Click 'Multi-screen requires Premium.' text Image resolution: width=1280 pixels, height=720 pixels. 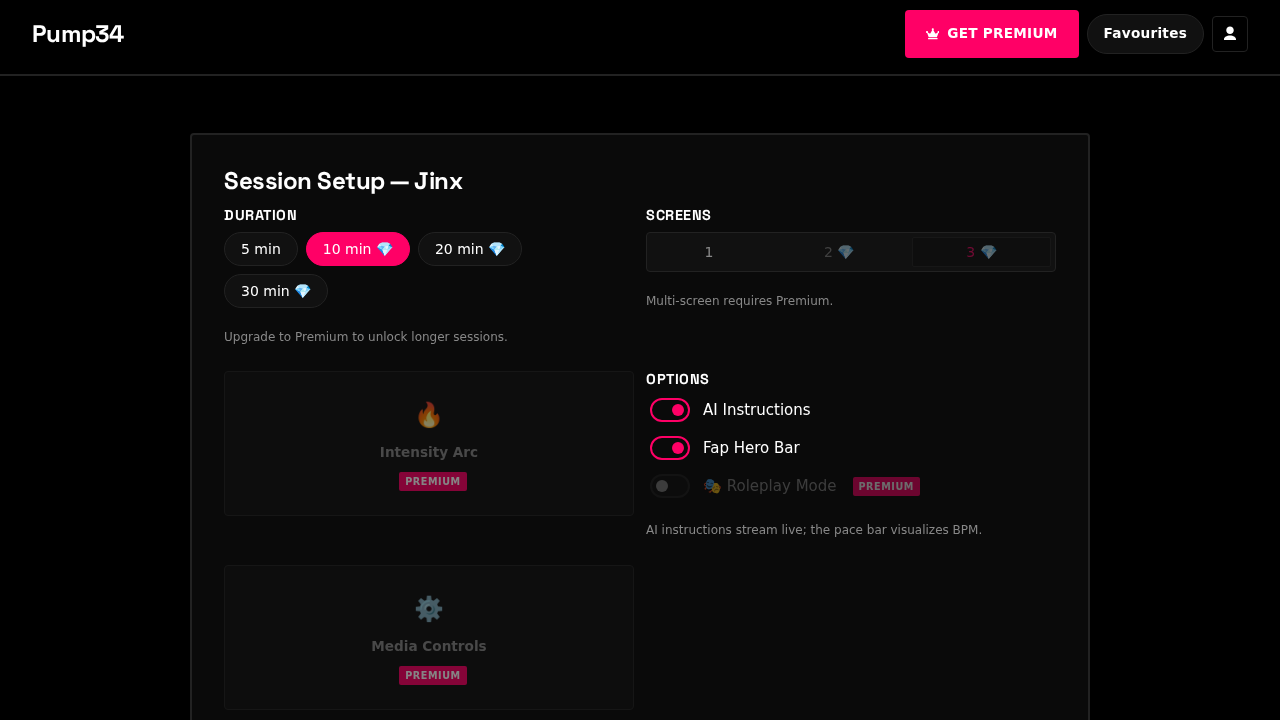(739, 301)
